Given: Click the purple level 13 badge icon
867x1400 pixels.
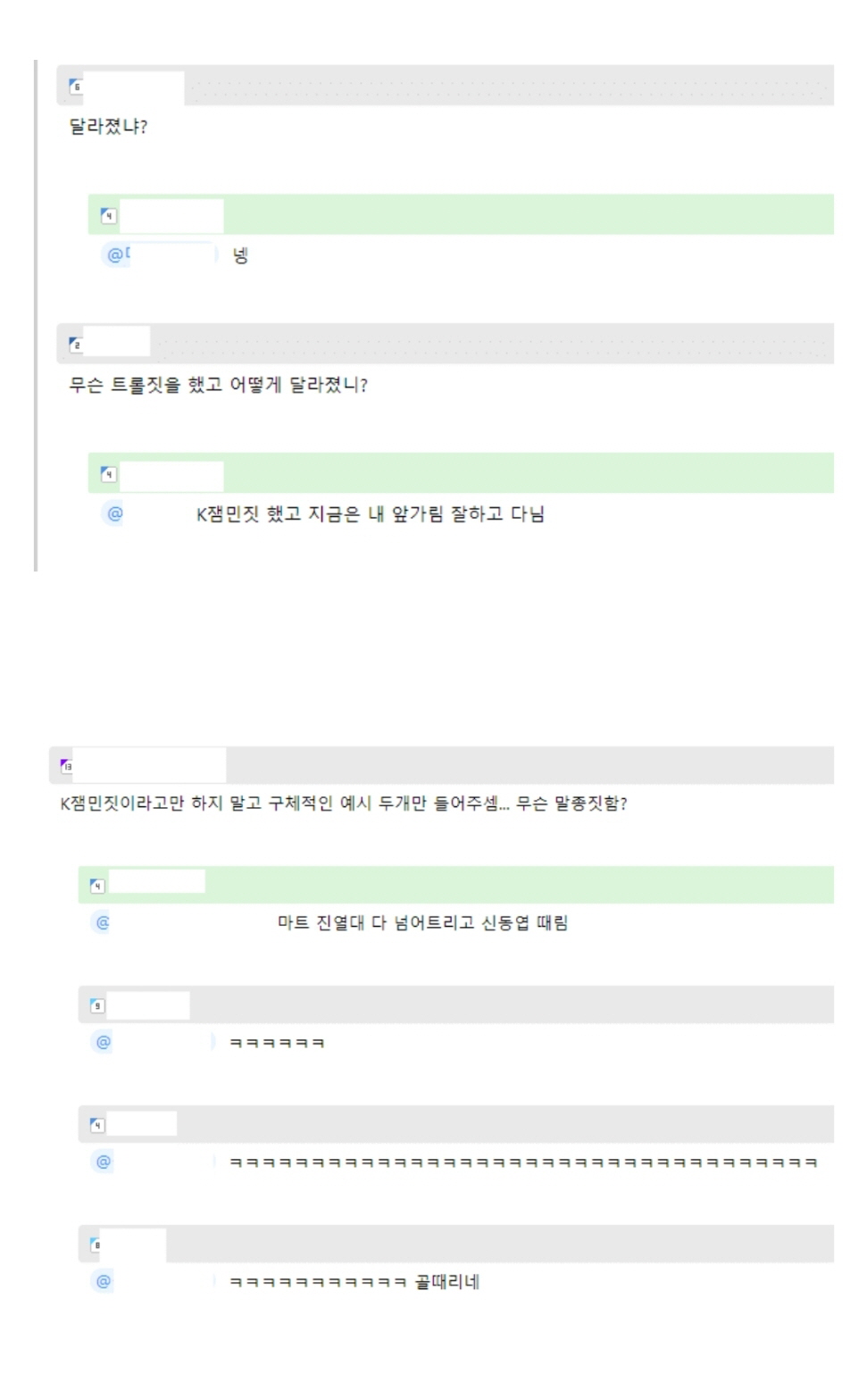Looking at the screenshot, I should (66, 765).
